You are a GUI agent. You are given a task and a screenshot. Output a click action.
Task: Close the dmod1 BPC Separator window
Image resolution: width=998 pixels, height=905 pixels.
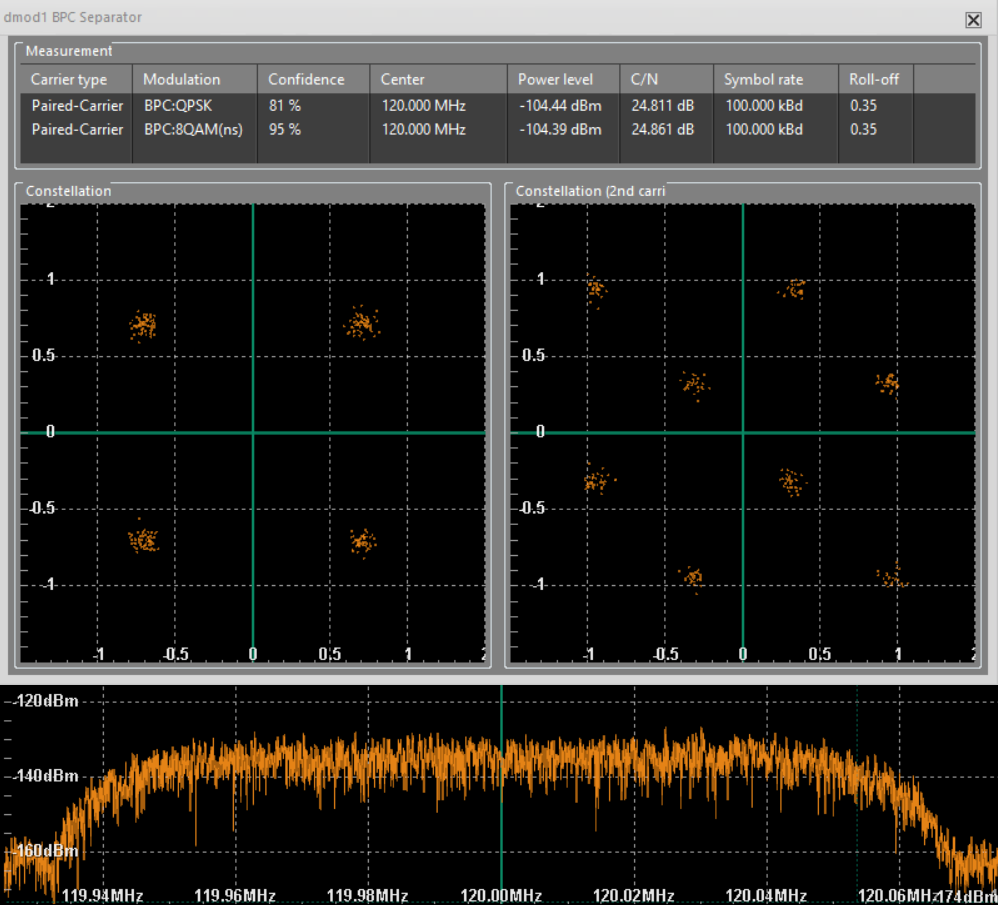coord(973,19)
